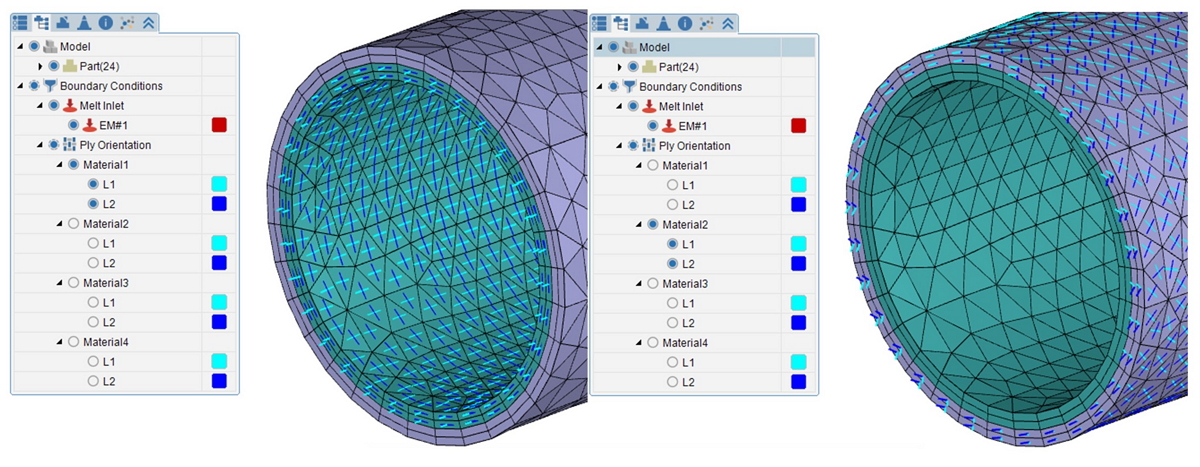This screenshot has height=467, width=1200.
Task: Collapse Material1 node in left panel
Action: pyautogui.click(x=60, y=165)
